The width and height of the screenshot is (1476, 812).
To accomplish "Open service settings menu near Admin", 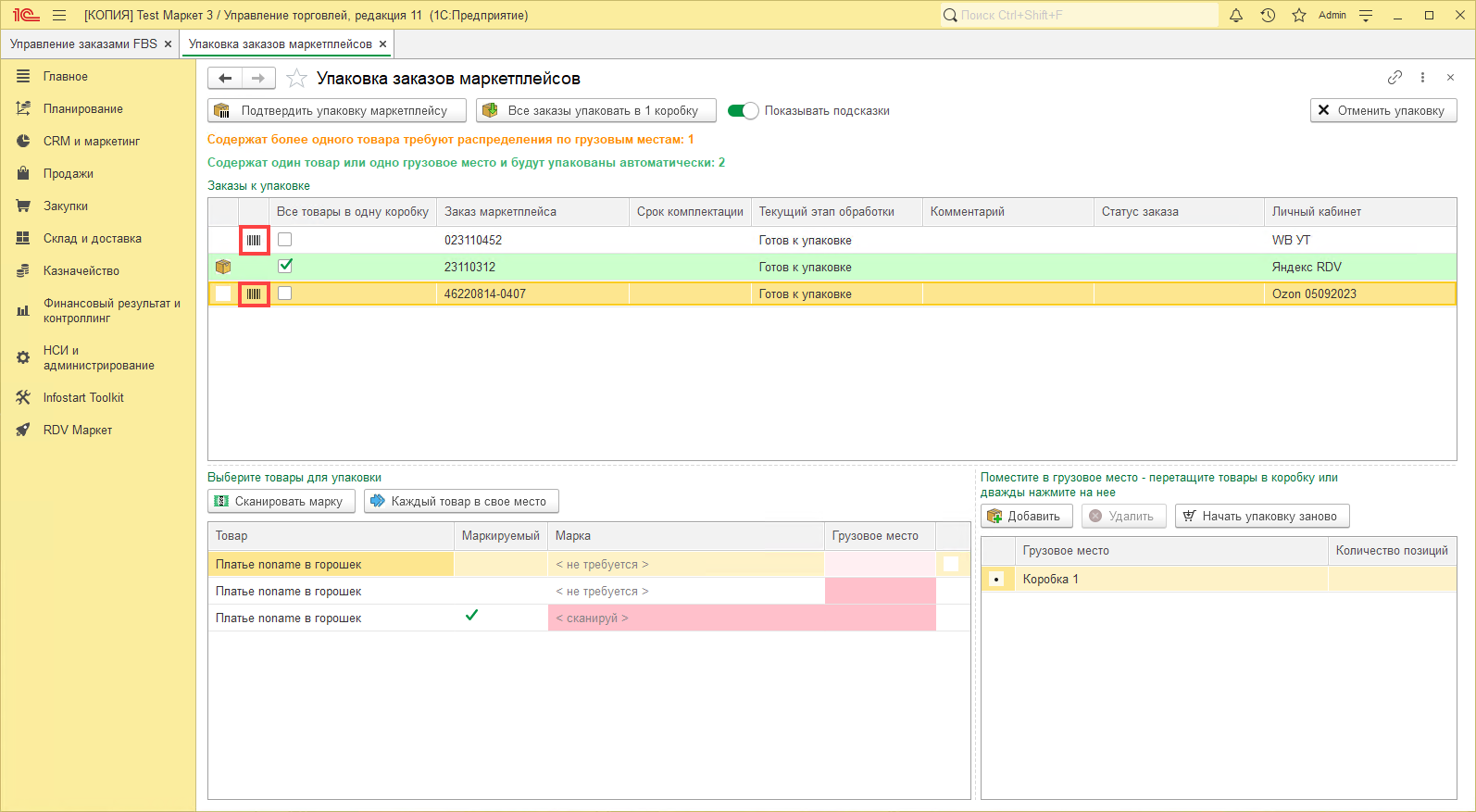I will click(x=1366, y=15).
